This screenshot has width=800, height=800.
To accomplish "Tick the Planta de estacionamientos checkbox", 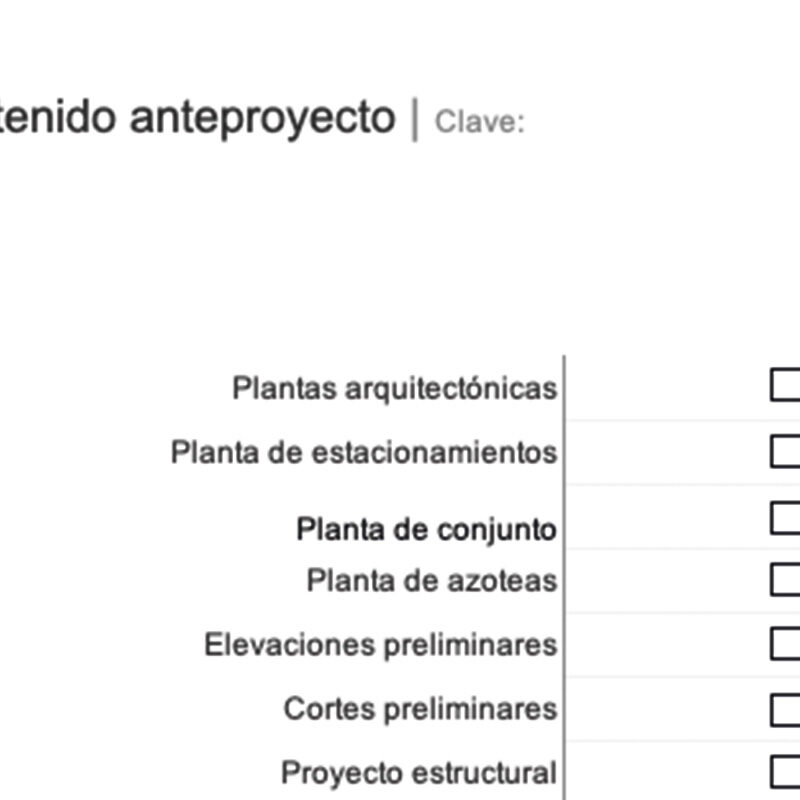I will point(786,451).
